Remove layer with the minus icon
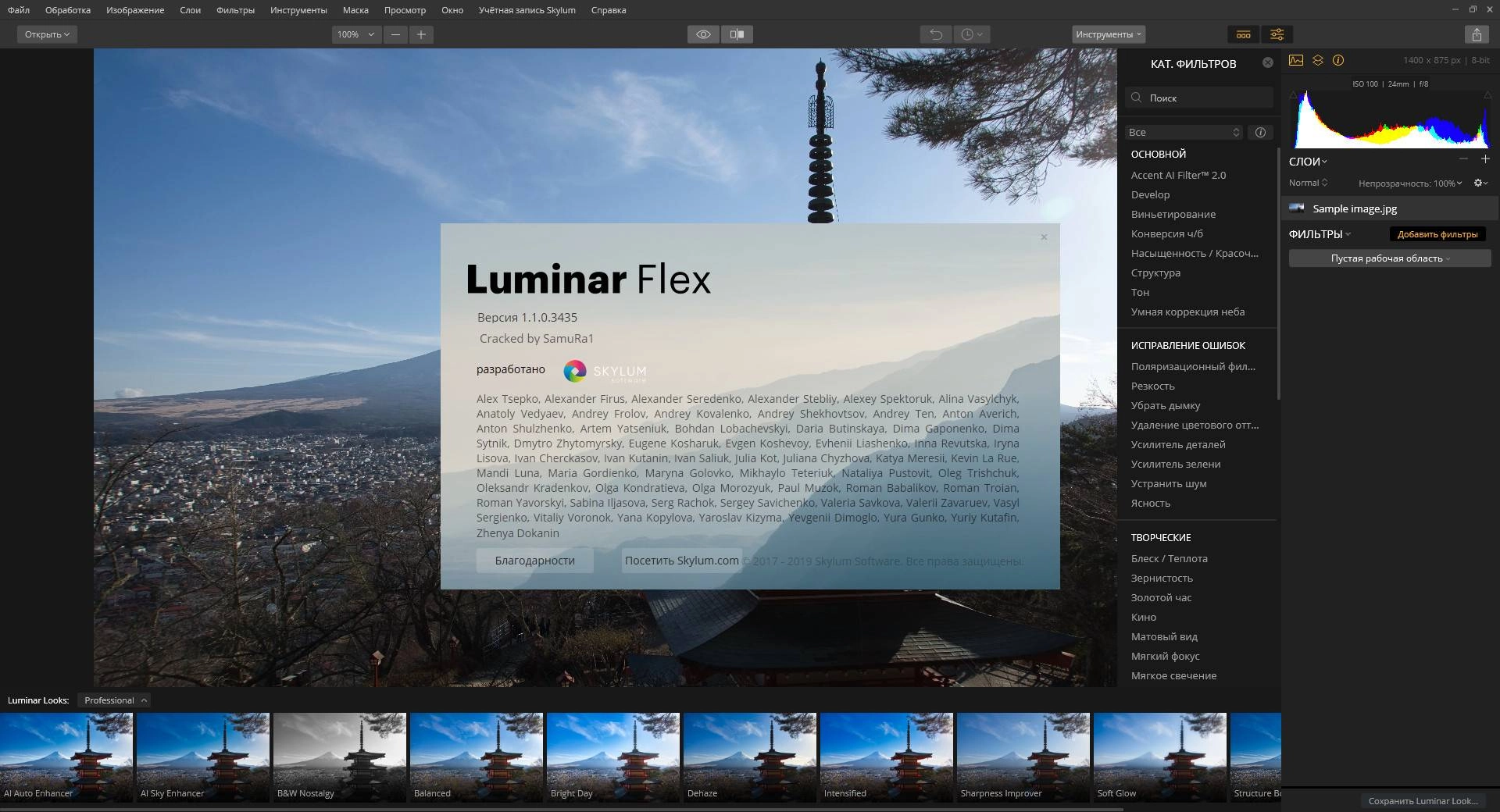The image size is (1500, 812). pos(1463,158)
